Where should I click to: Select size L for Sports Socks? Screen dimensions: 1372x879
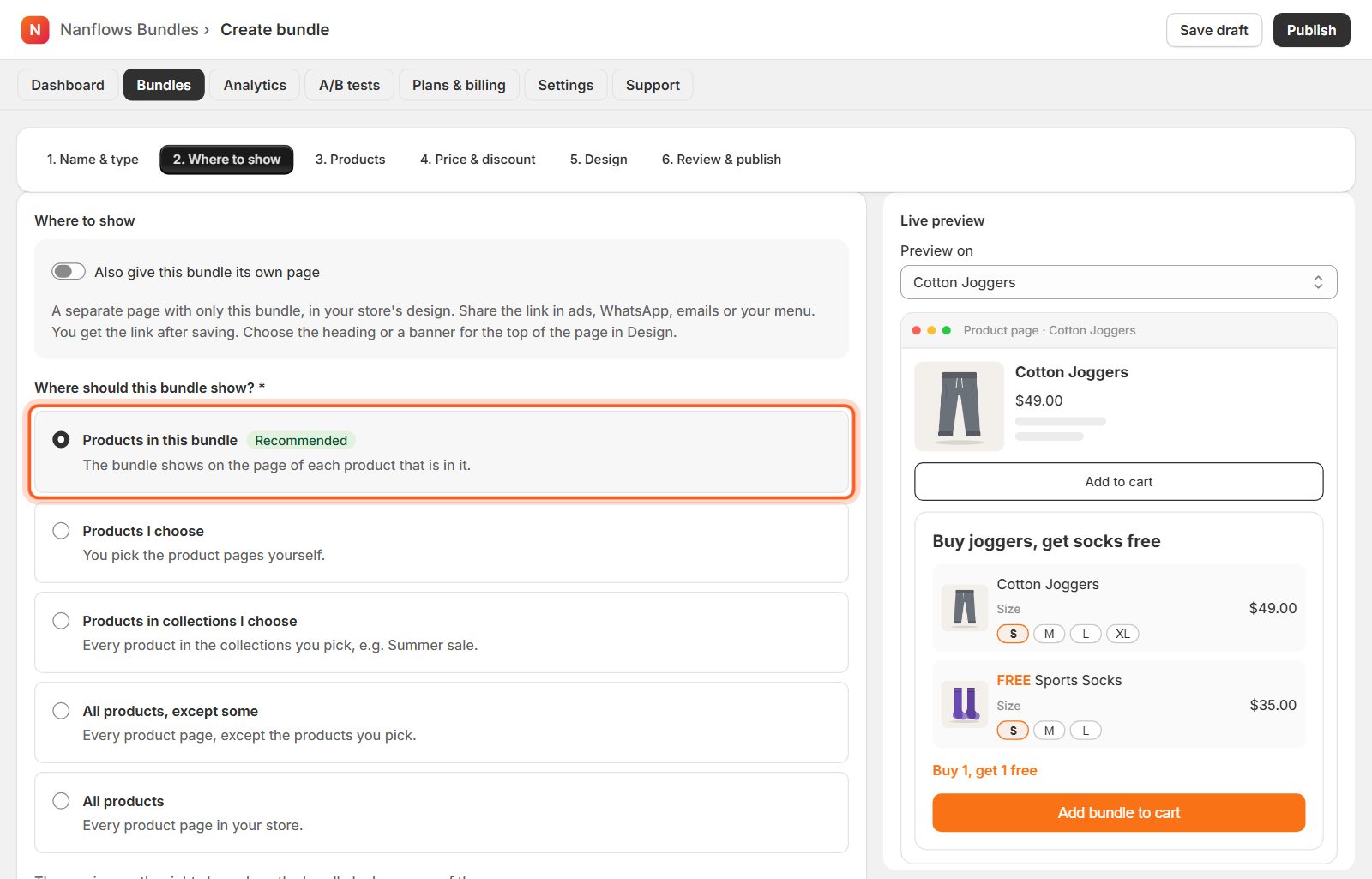(x=1086, y=731)
